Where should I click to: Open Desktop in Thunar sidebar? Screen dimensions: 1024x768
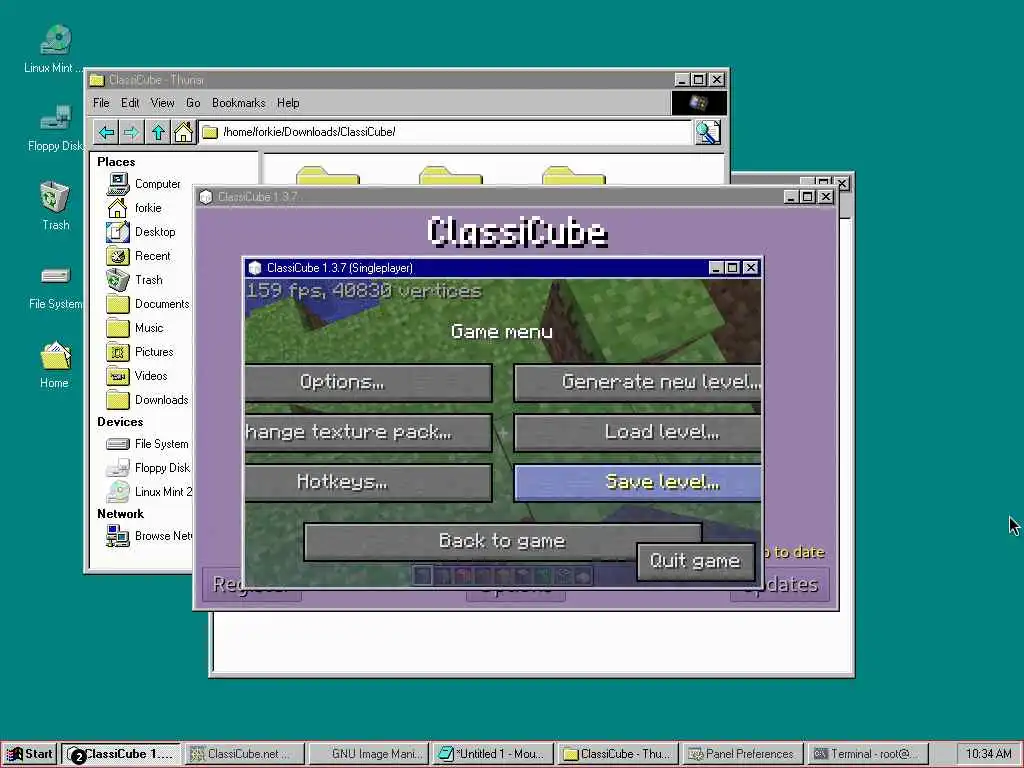point(140,232)
